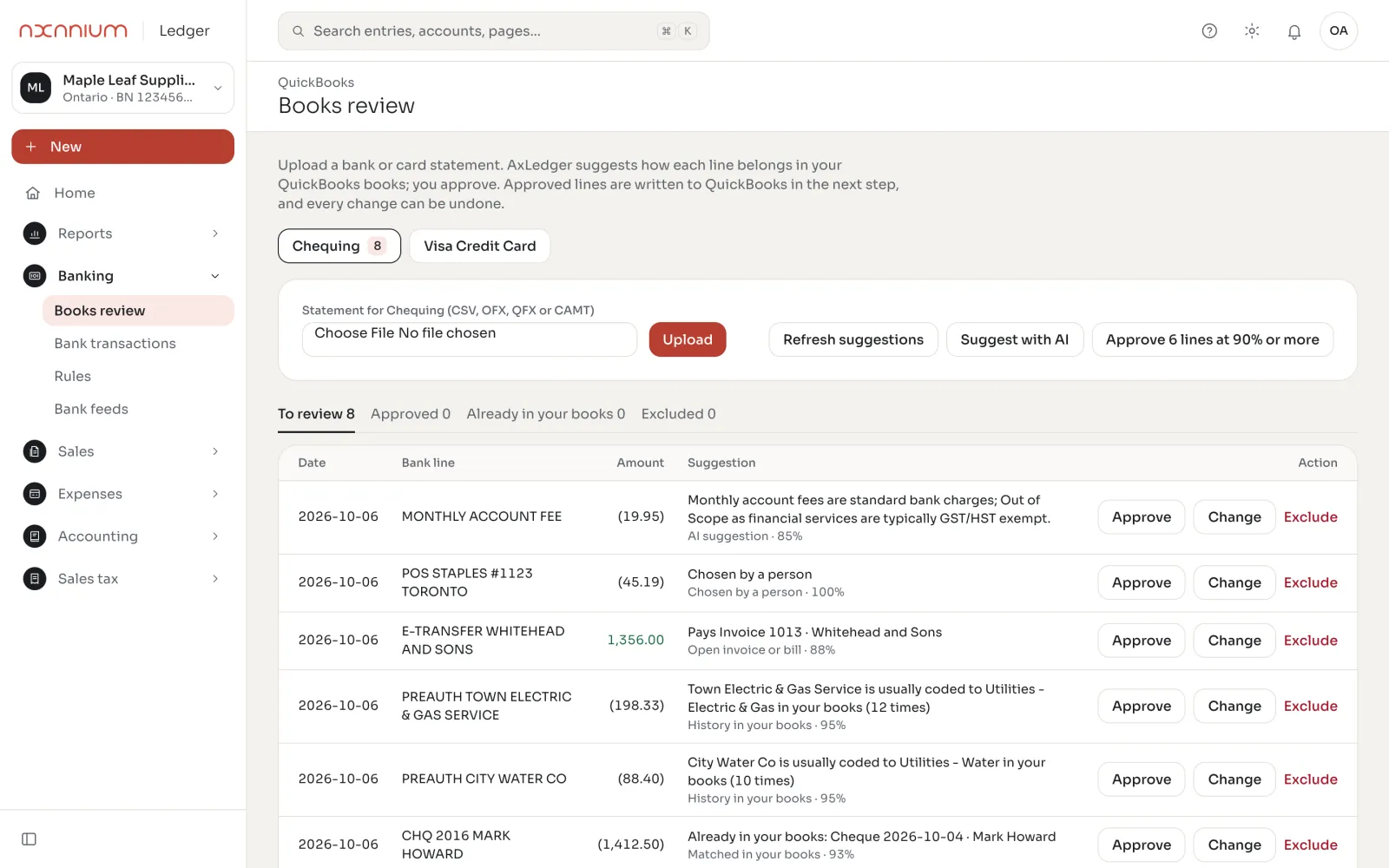Change the POS STAPLES suggestion
The width and height of the screenshot is (1389, 868).
[1234, 583]
